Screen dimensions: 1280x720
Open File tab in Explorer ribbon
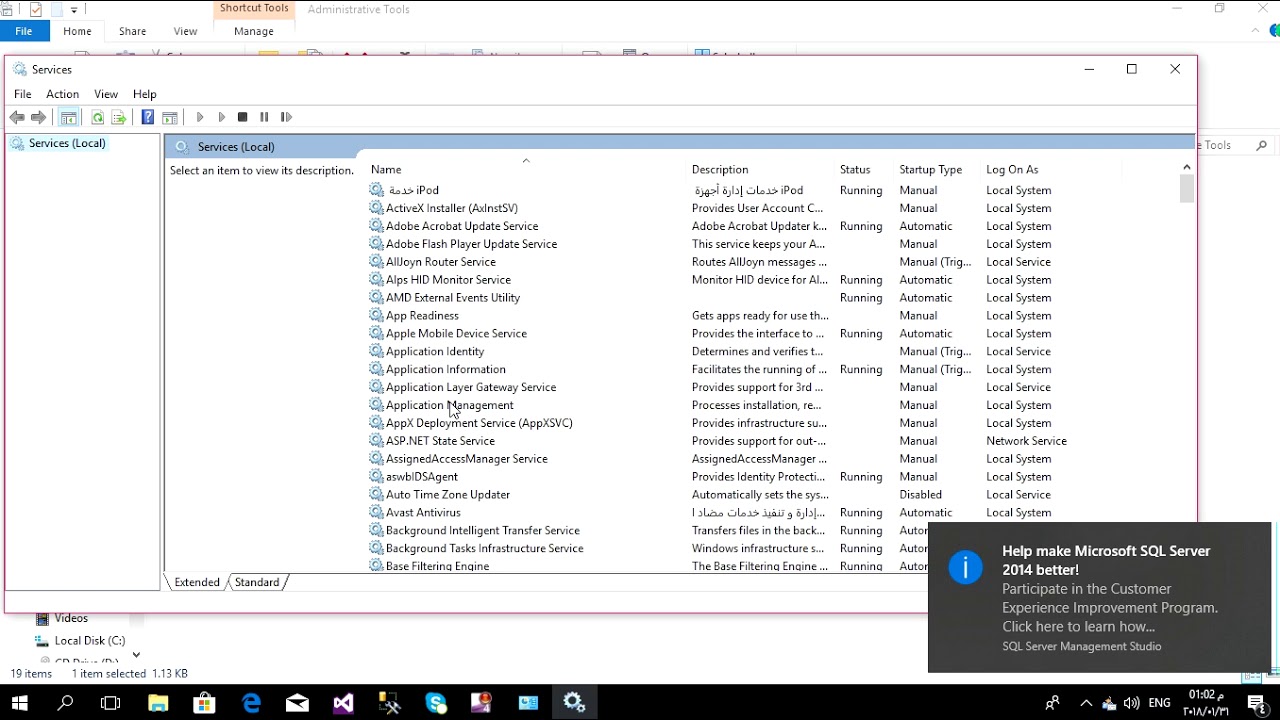point(23,31)
